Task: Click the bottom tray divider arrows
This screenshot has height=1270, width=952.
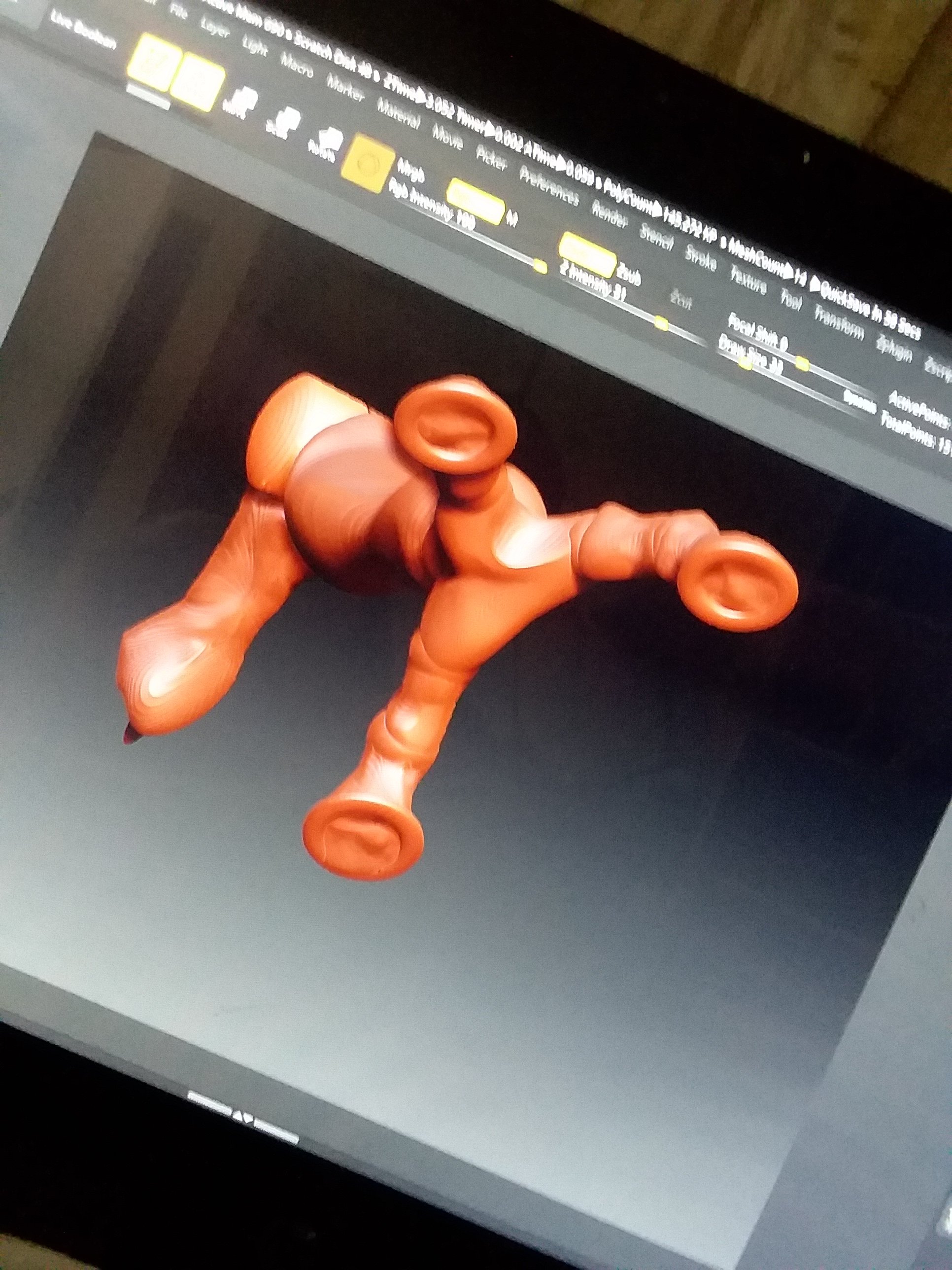Action: click(243, 1118)
